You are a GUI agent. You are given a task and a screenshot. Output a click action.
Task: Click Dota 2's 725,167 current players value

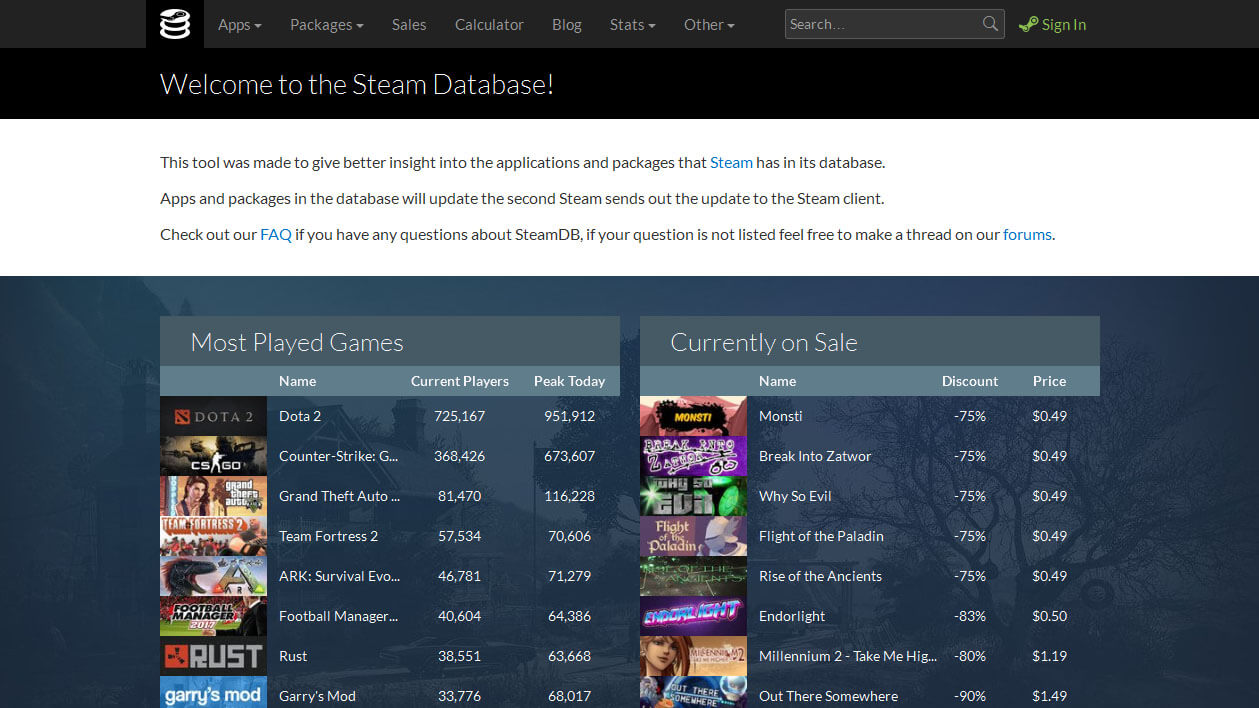point(460,416)
